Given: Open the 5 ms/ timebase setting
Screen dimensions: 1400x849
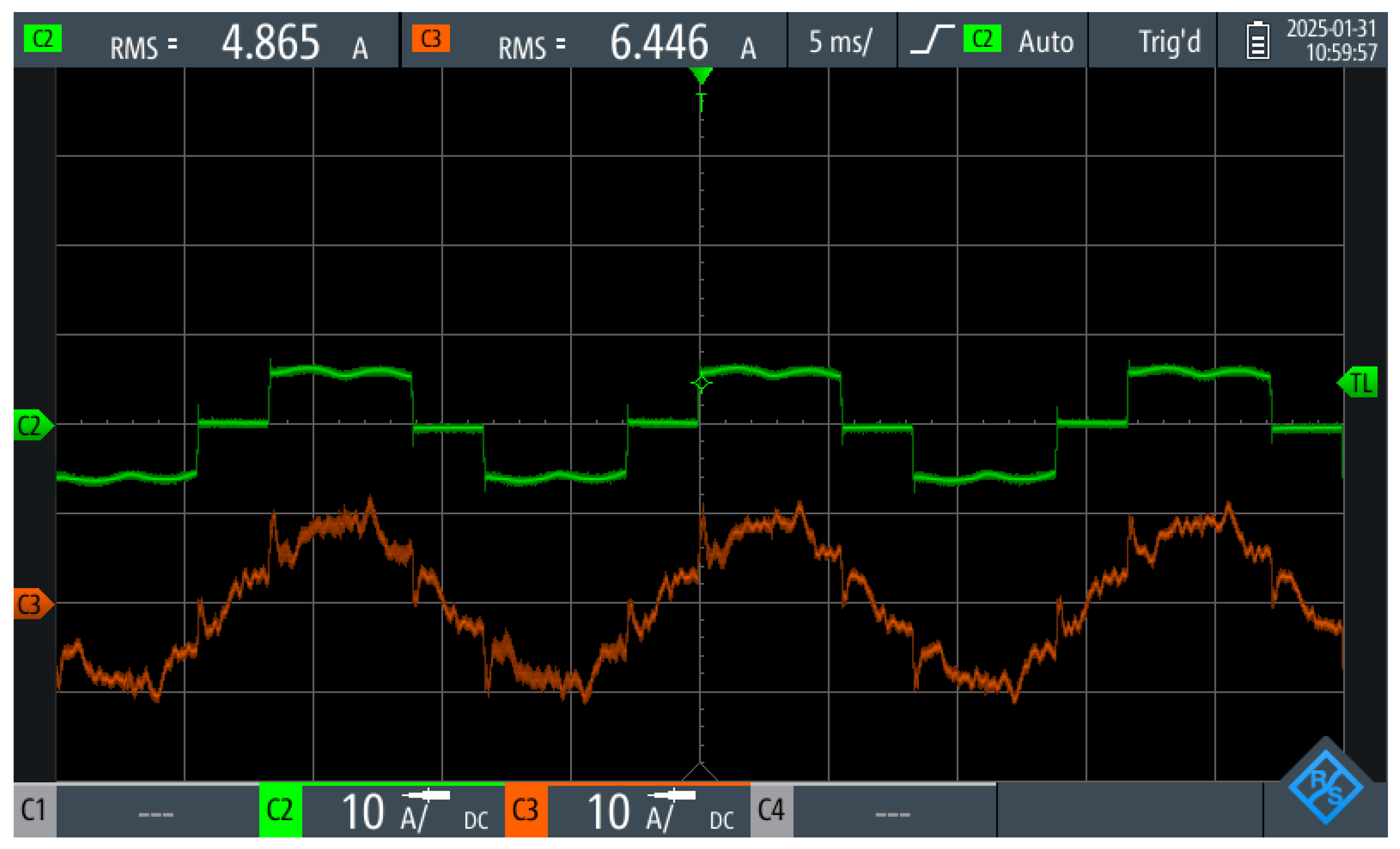Looking at the screenshot, I should click(840, 41).
